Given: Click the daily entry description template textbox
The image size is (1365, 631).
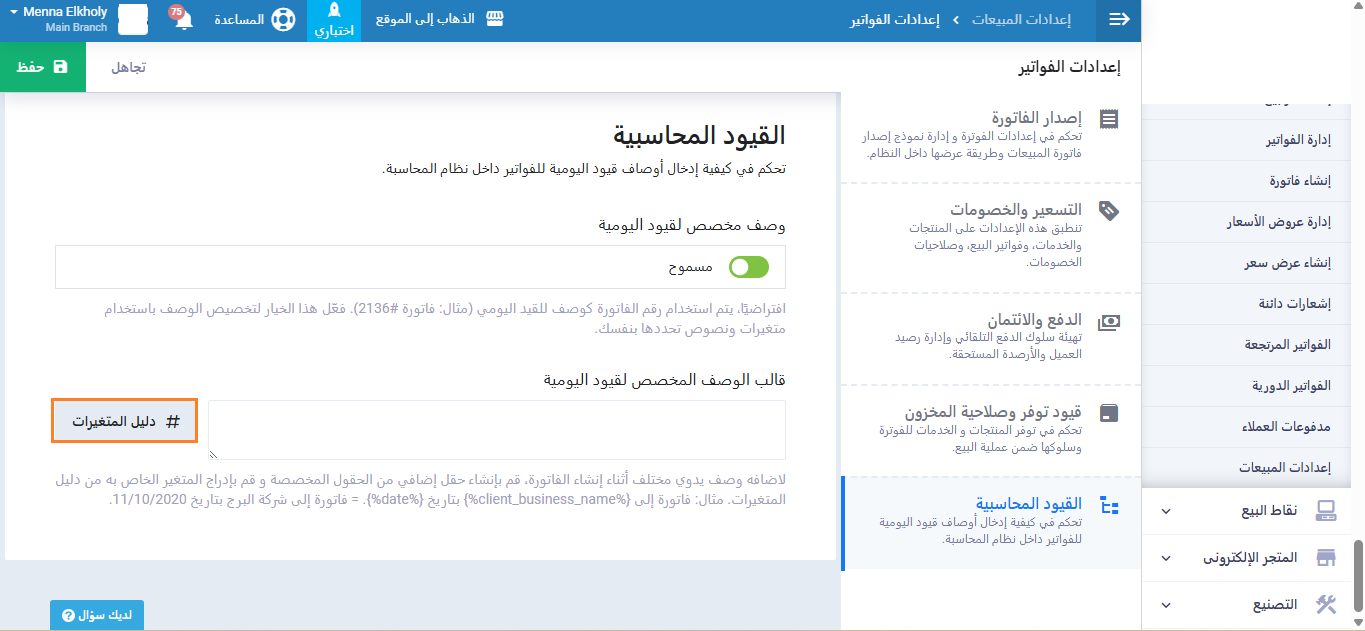Looking at the screenshot, I should 497,430.
